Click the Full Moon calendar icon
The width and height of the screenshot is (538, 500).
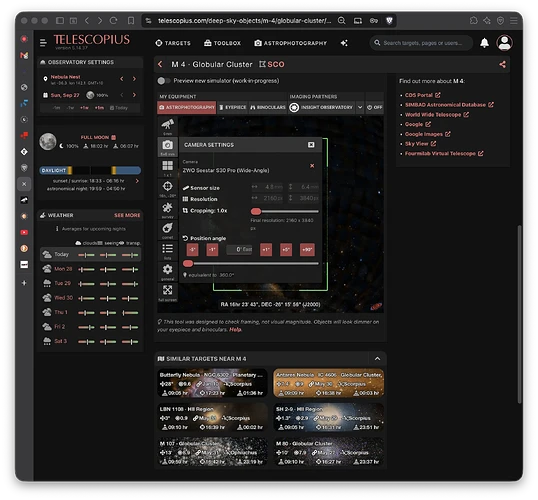click(114, 137)
